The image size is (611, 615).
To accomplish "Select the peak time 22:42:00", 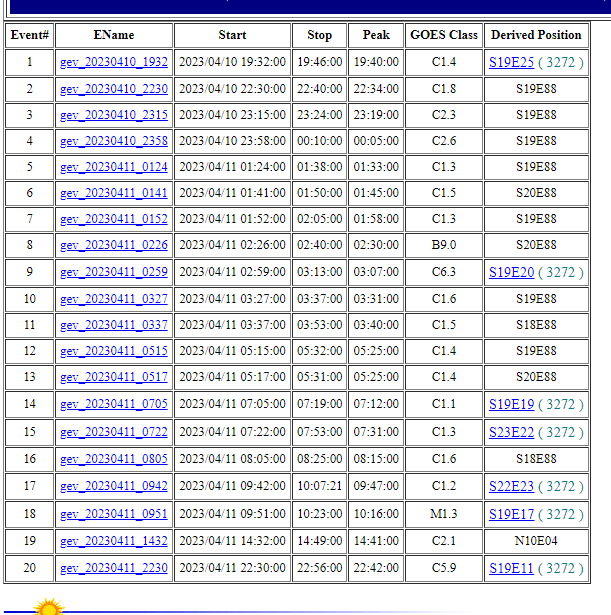I will click(376, 568).
